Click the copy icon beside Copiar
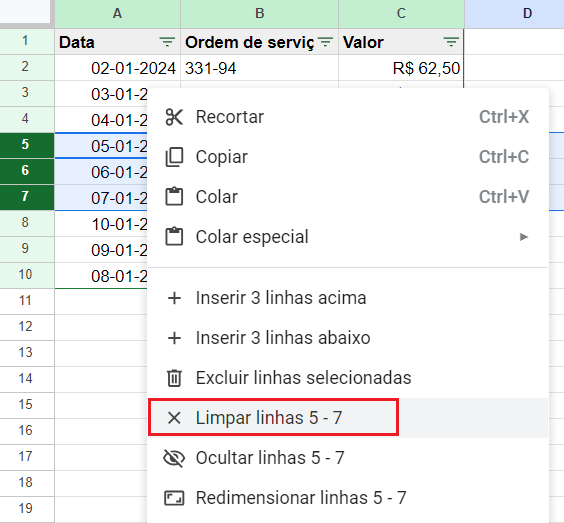 point(174,157)
